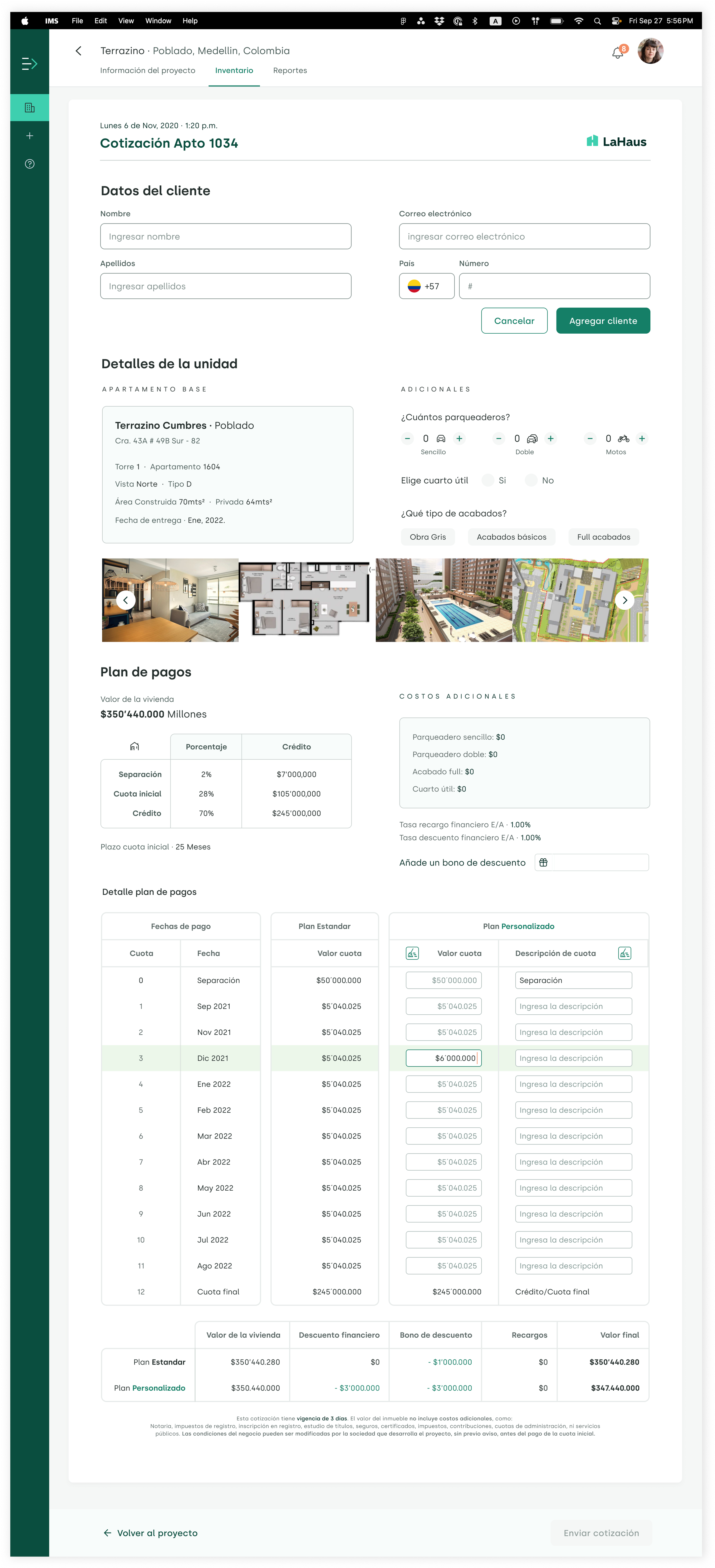Click the plus icon in sidebar
Image resolution: width=715 pixels, height=1568 pixels.
(x=29, y=136)
